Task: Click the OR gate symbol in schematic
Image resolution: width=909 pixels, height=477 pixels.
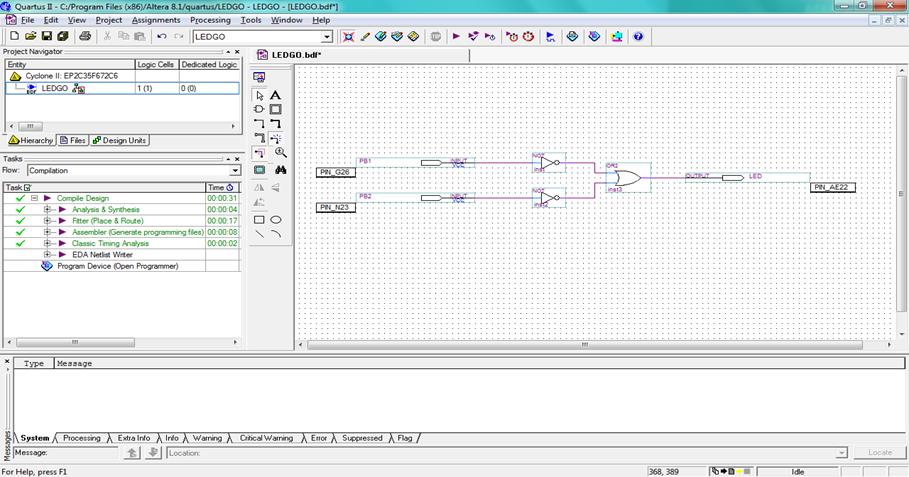Action: 627,177
